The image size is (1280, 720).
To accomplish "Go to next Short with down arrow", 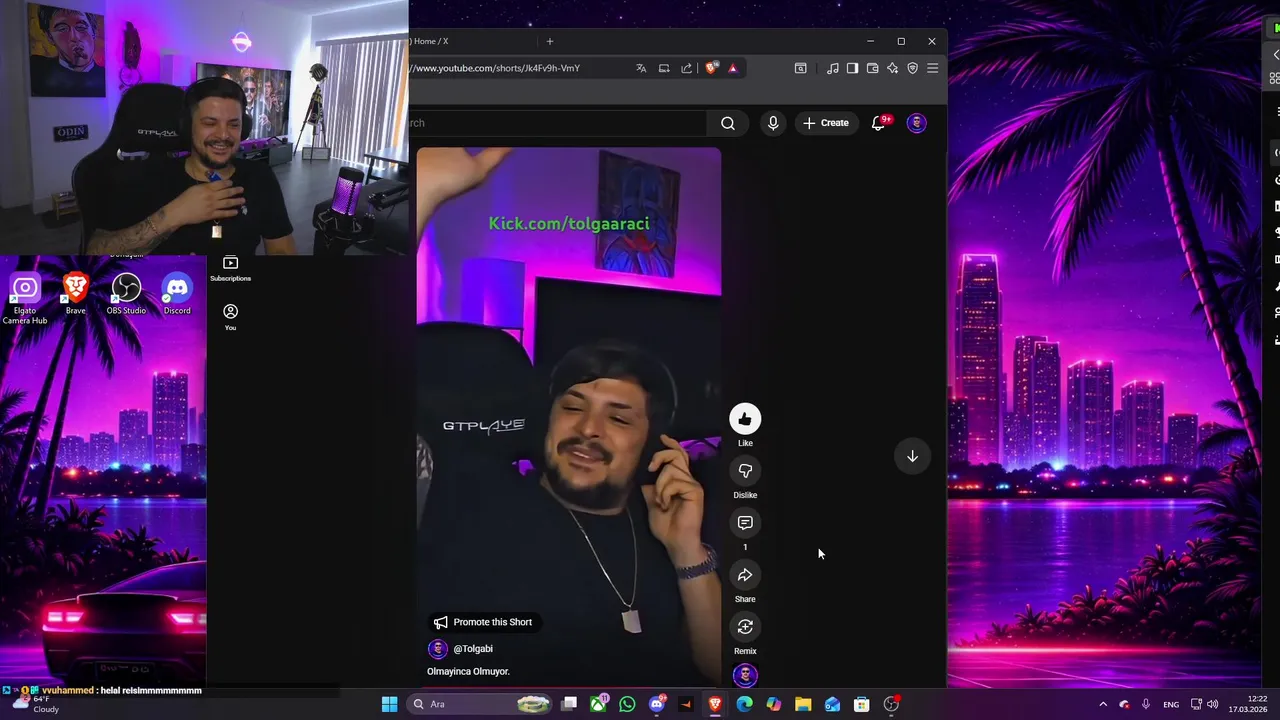I will 912,456.
